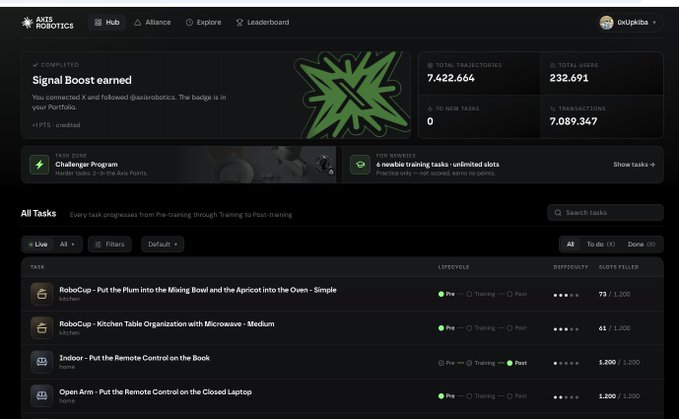Click Post stage dot in Indoor row
Image resolution: width=679 pixels, height=419 pixels.
tap(510, 363)
